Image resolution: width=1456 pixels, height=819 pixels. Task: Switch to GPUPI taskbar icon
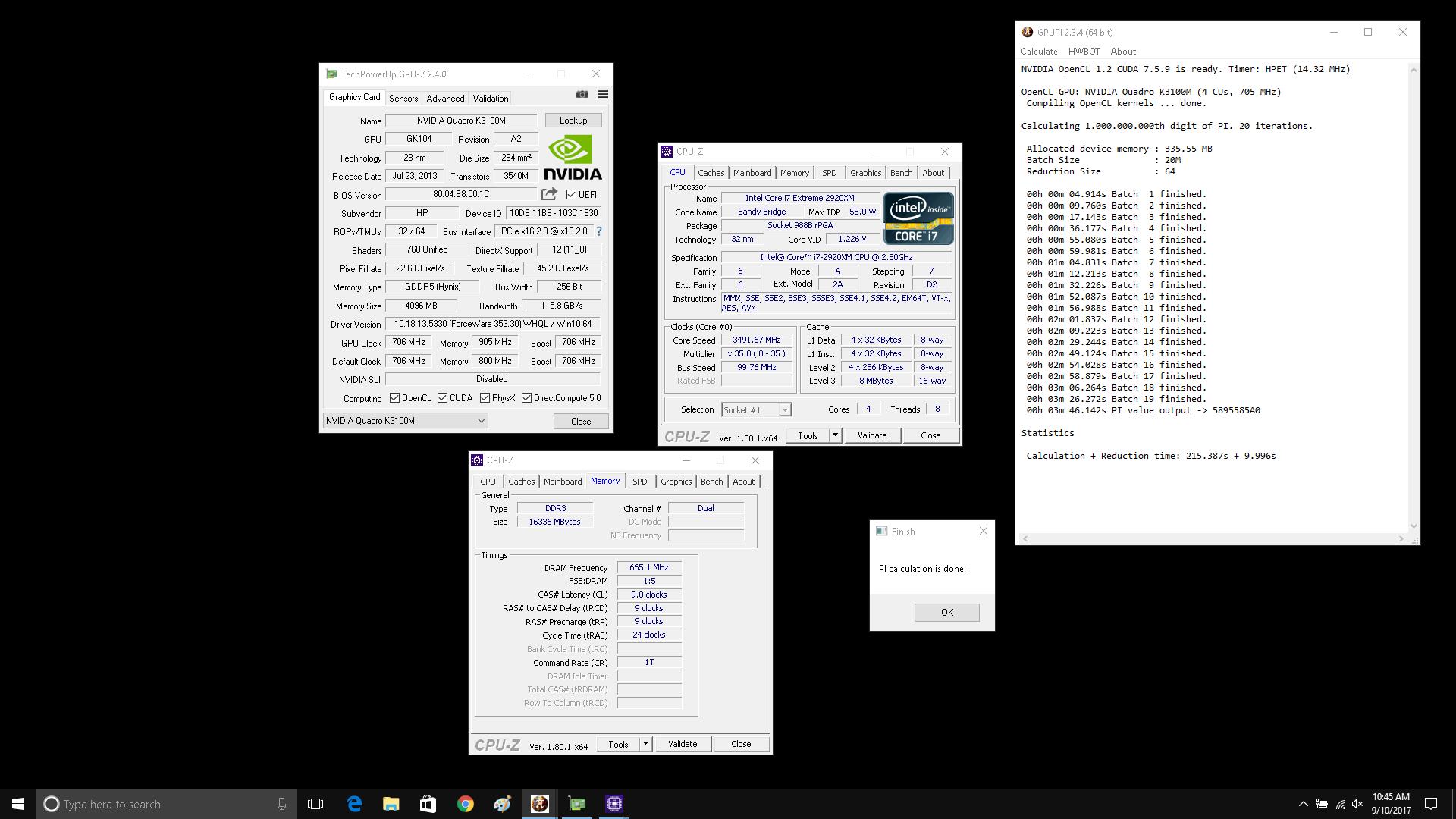539,804
